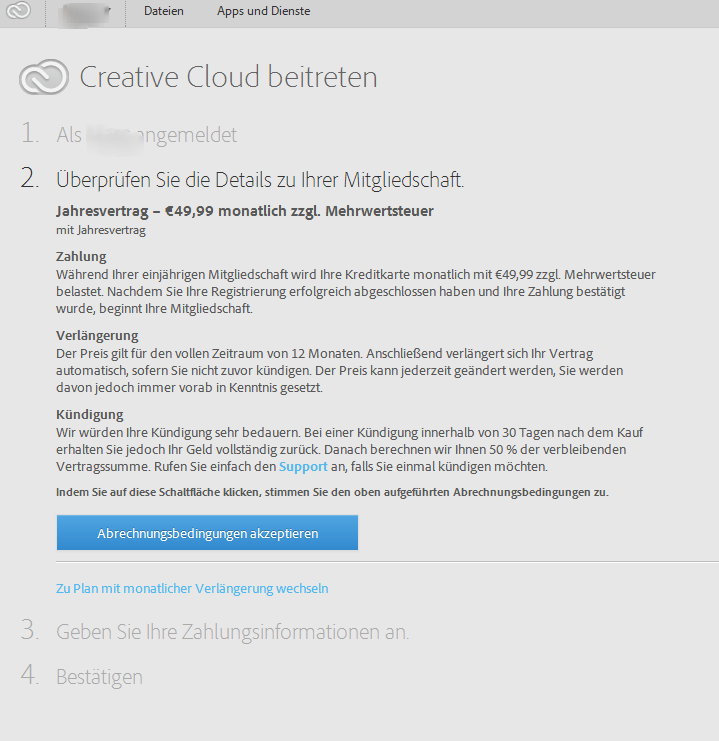Click the large Creative Cloud icon beside the heading

(x=44, y=77)
